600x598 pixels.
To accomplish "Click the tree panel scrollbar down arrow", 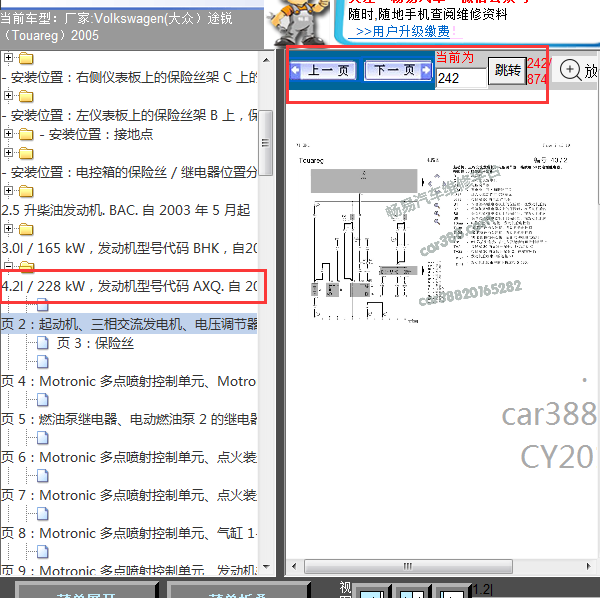I will pyautogui.click(x=266, y=566).
